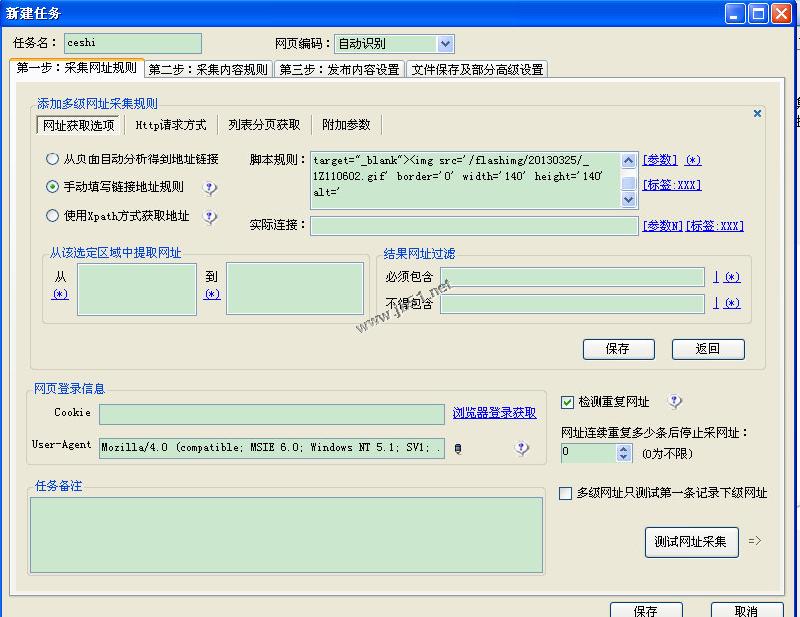This screenshot has height=617, width=800.
Task: Decrease the duplicate URL stop count
Action: coord(623,457)
